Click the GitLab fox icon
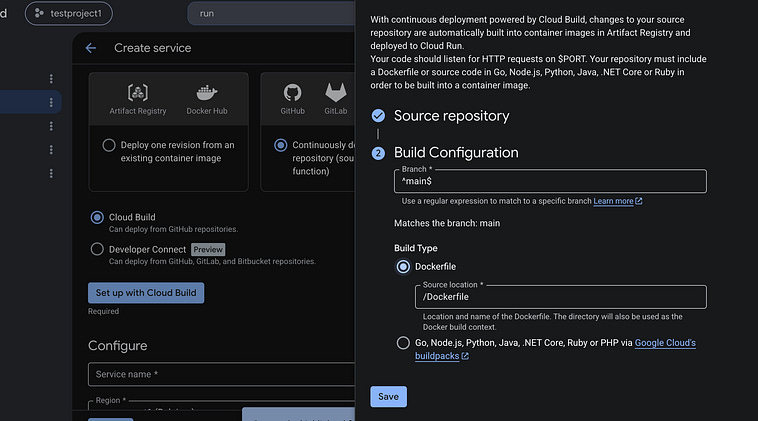 pos(335,92)
